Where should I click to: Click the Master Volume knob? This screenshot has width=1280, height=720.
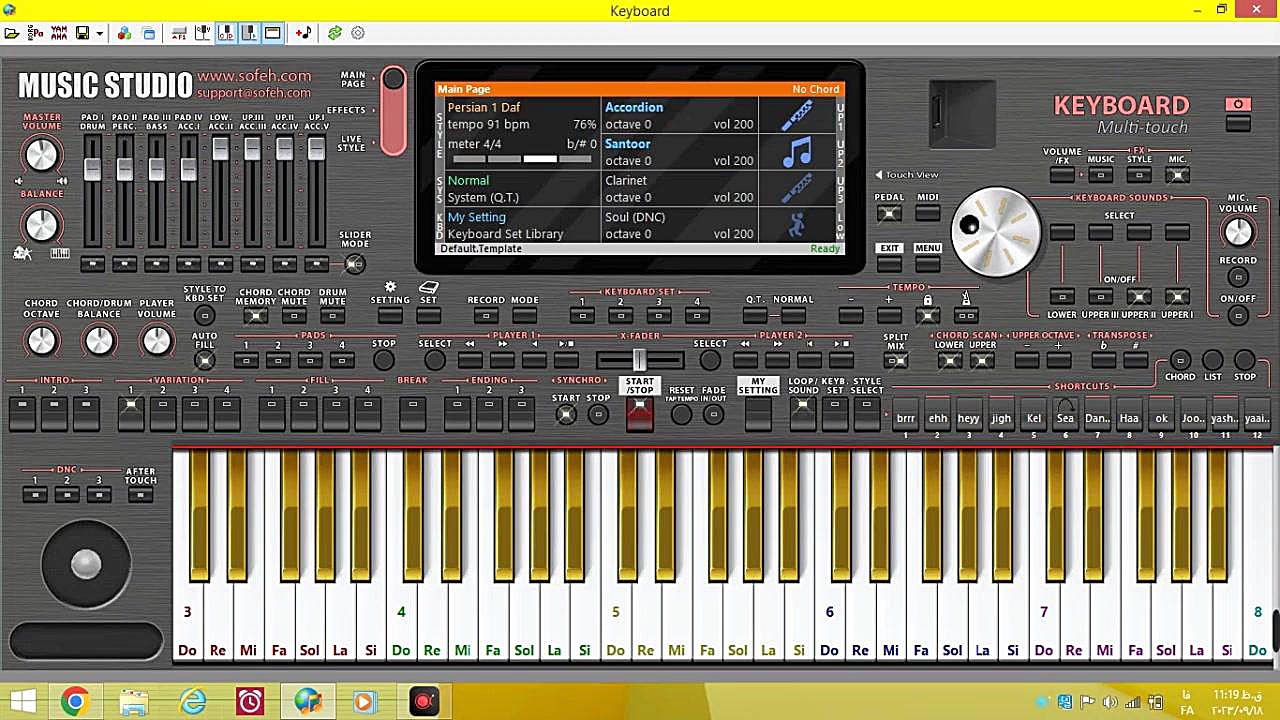41,155
